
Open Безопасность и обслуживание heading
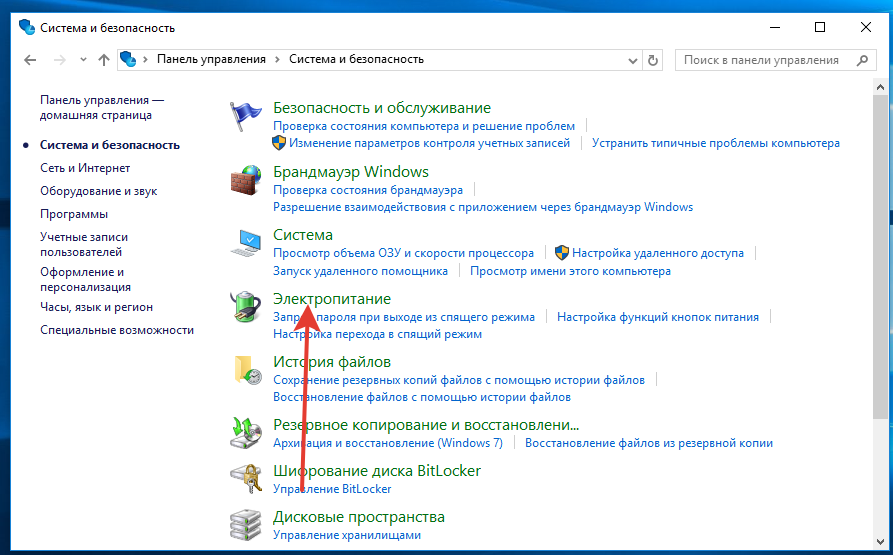pyautogui.click(x=382, y=108)
